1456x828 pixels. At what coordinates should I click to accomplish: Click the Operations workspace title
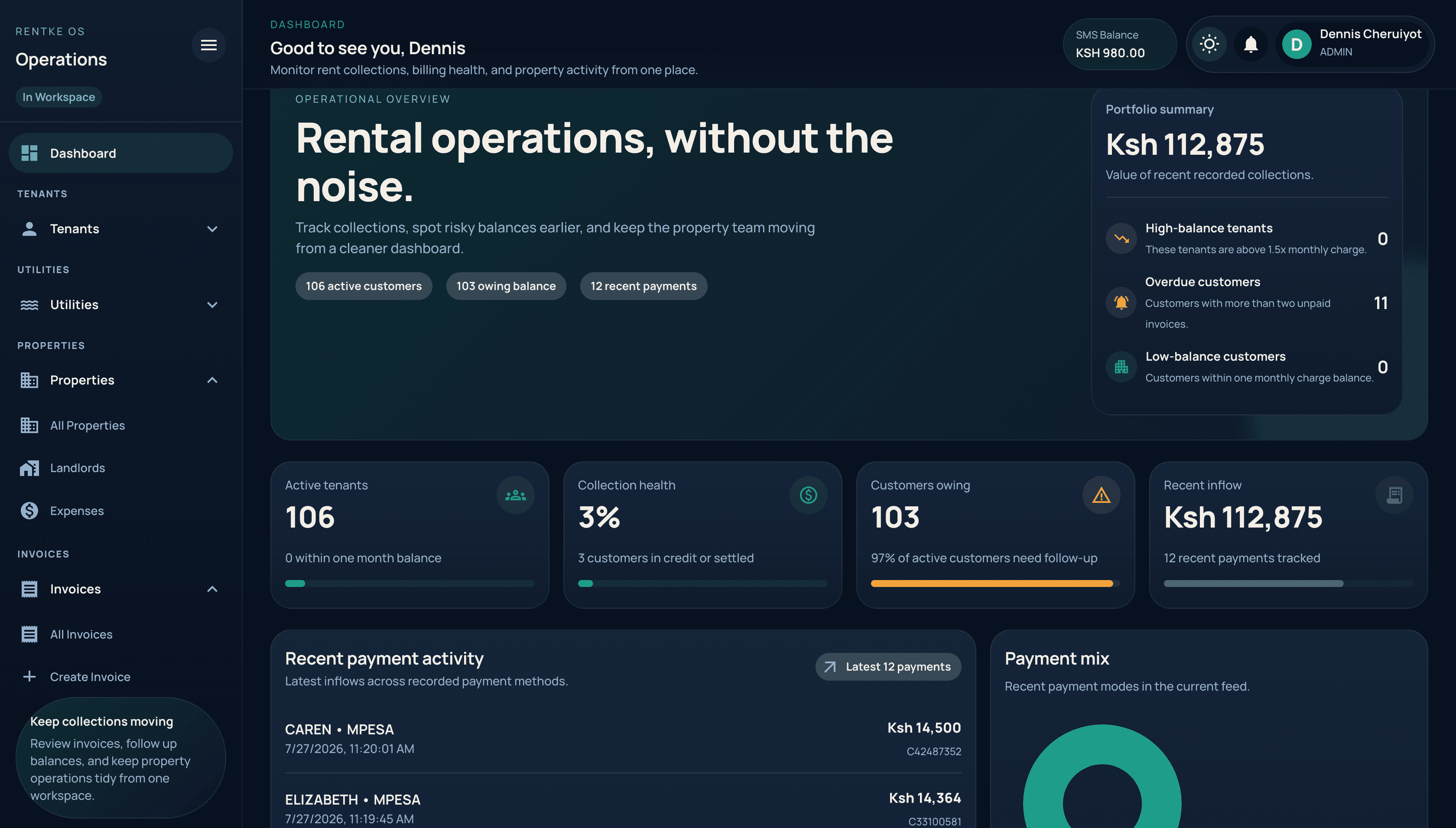pyautogui.click(x=62, y=59)
